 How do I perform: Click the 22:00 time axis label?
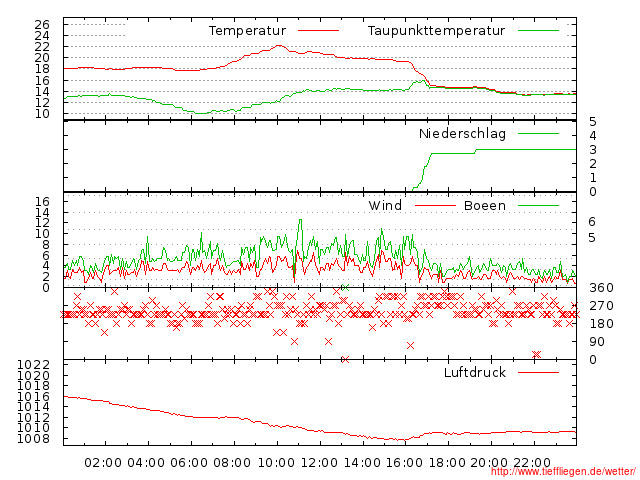(532, 463)
